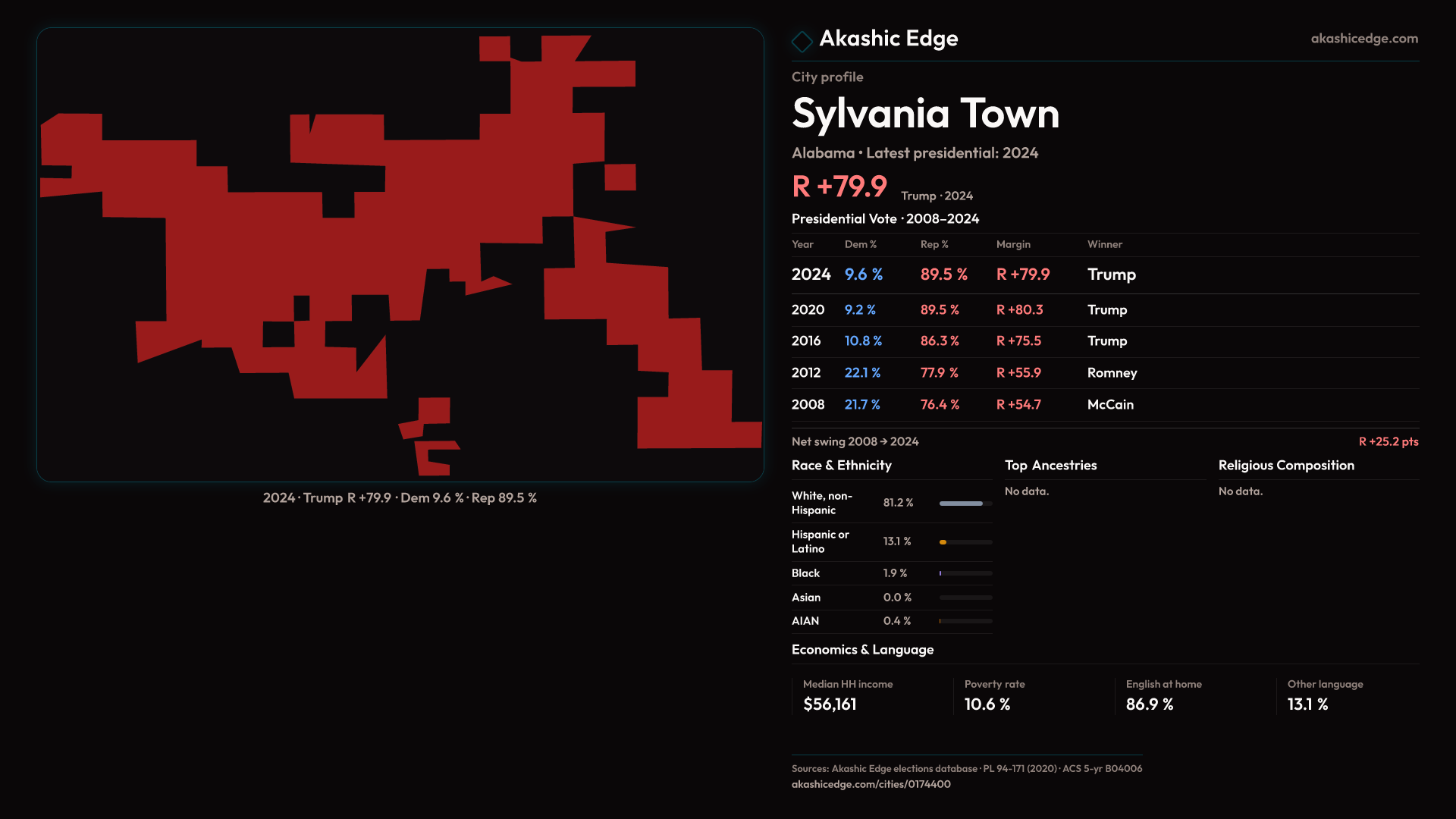This screenshot has width=1456, height=819.
Task: Click the Rep % column header
Action: coord(934,244)
